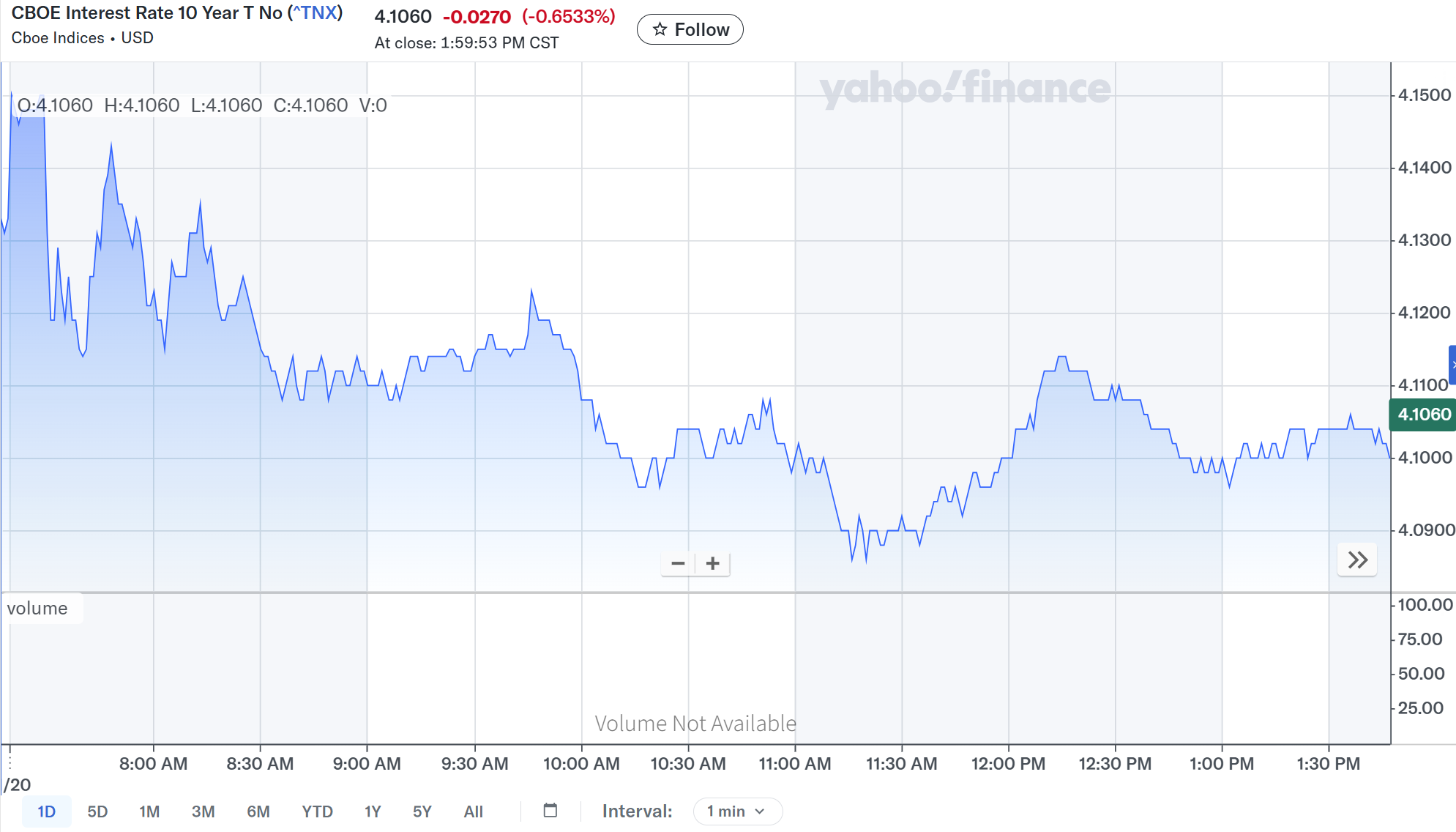Viewport: 1456px width, 832px height.
Task: Jump to latest with double-chevron icon
Action: point(1357,560)
